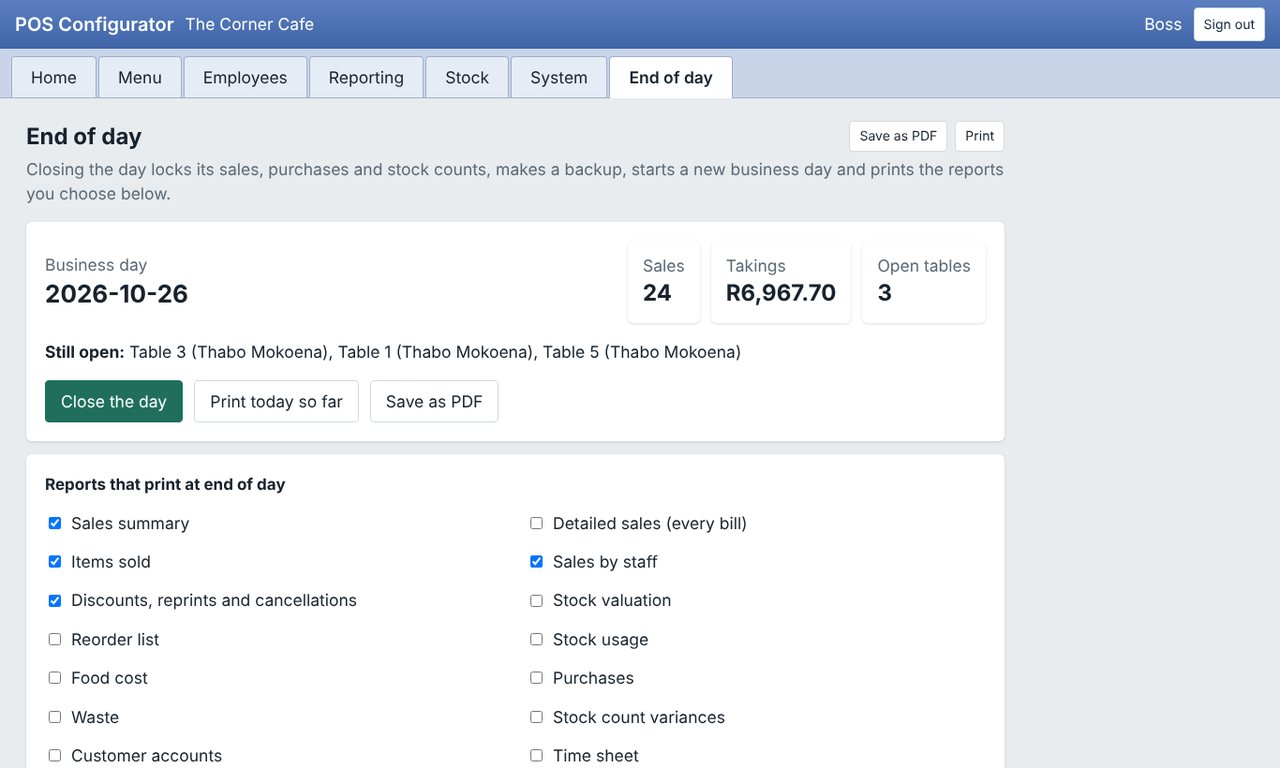Screen dimensions: 1280x768
Task: Enable Stock count variances report
Action: tap(537, 717)
